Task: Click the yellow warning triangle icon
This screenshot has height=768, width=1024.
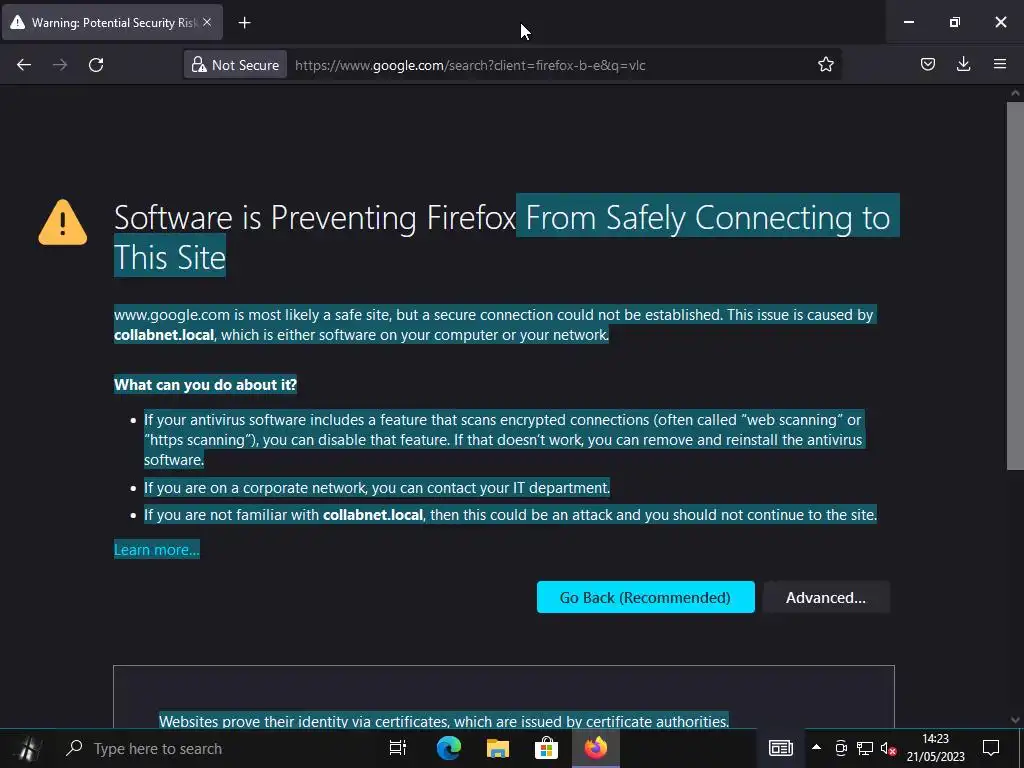Action: coord(63,223)
